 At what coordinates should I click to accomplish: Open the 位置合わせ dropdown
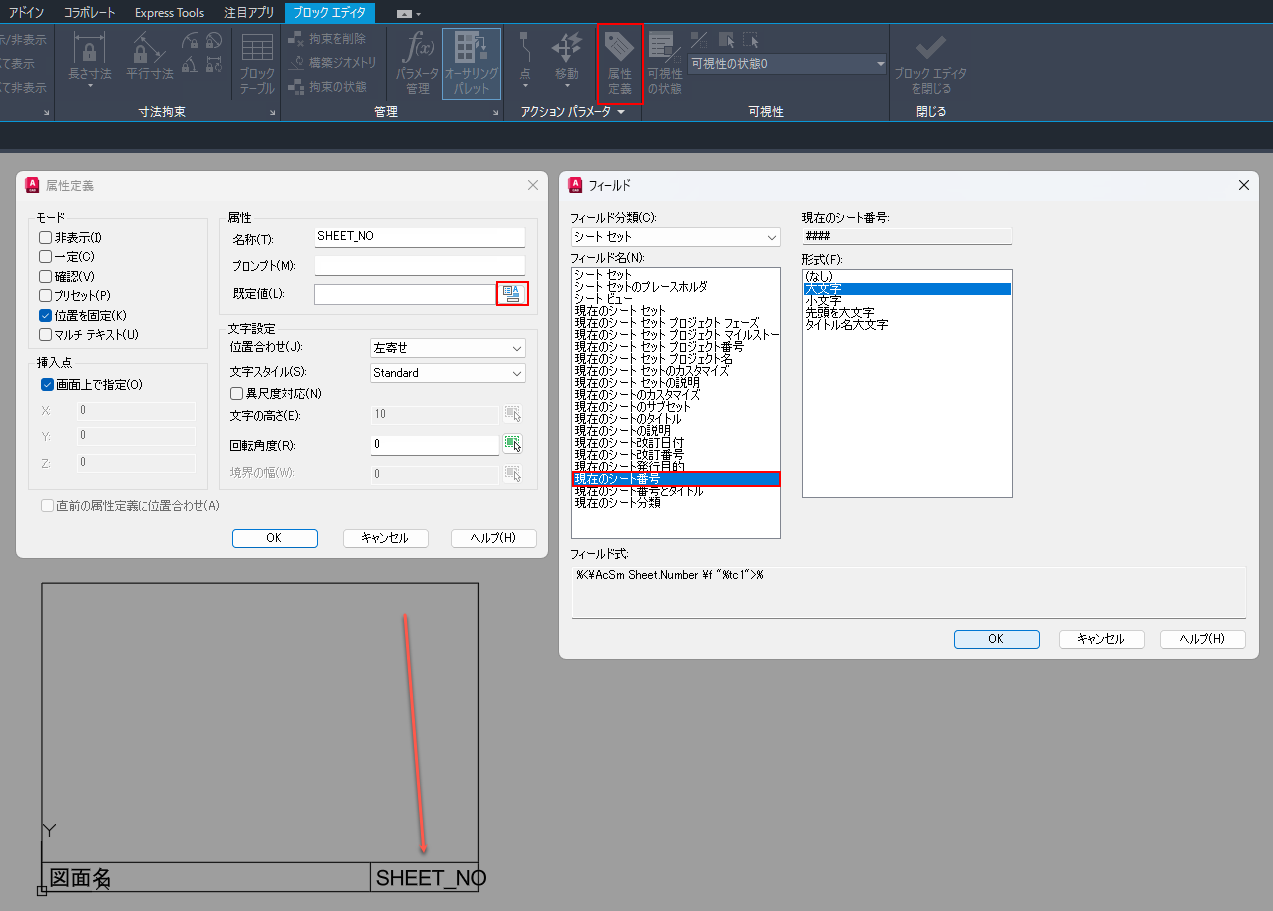[x=447, y=348]
